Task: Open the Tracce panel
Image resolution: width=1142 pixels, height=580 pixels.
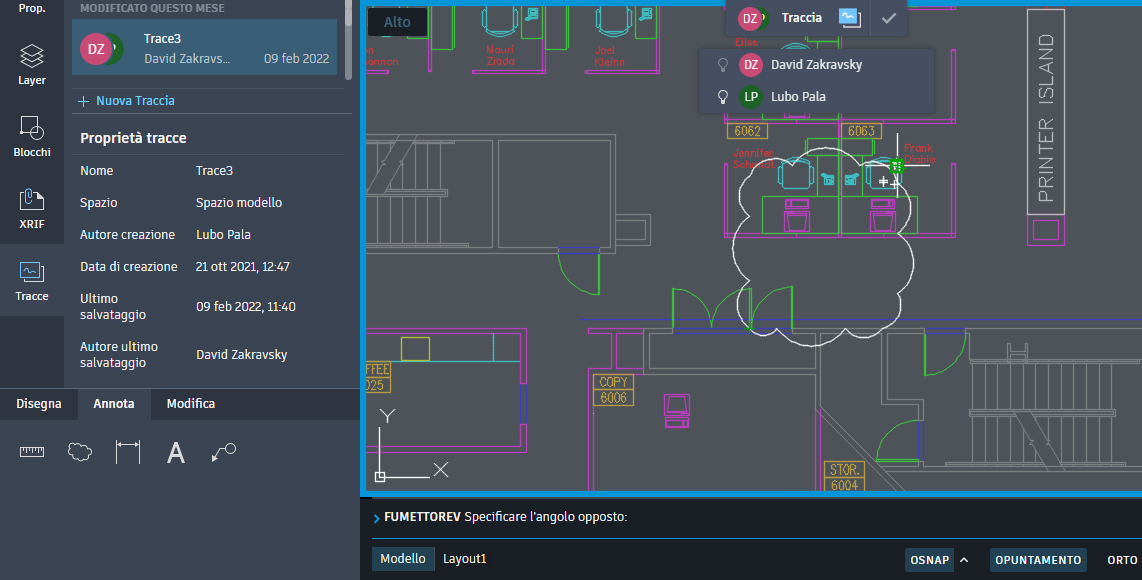Action: [31, 281]
